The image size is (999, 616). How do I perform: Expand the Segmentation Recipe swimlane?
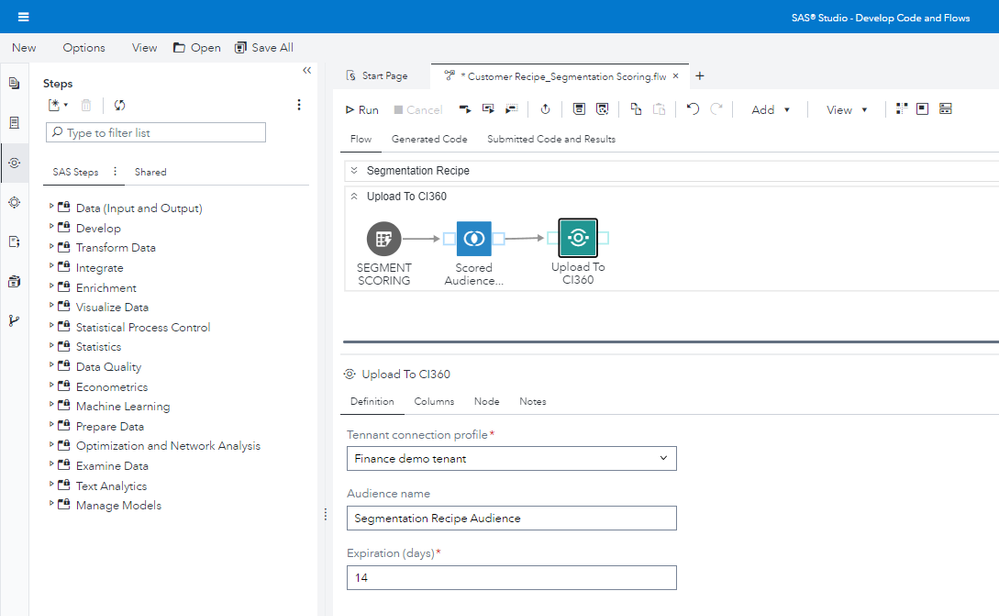[x=355, y=171]
